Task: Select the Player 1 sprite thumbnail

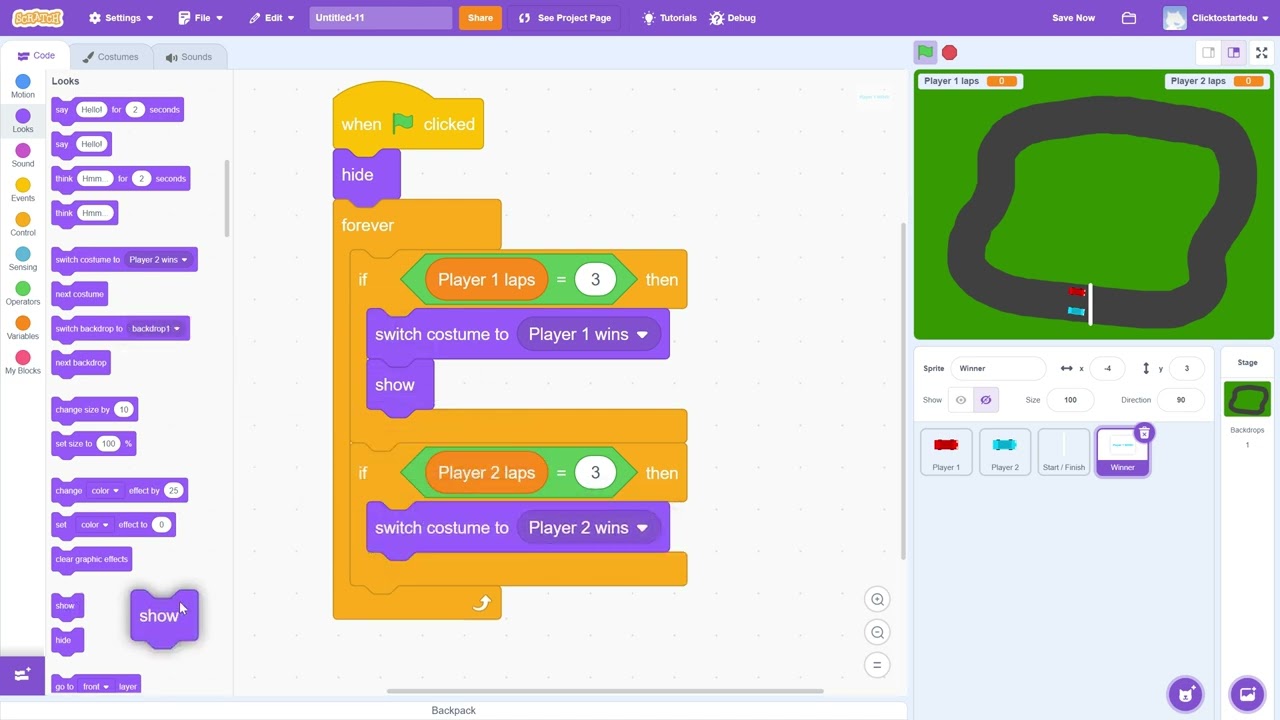Action: [x=946, y=452]
